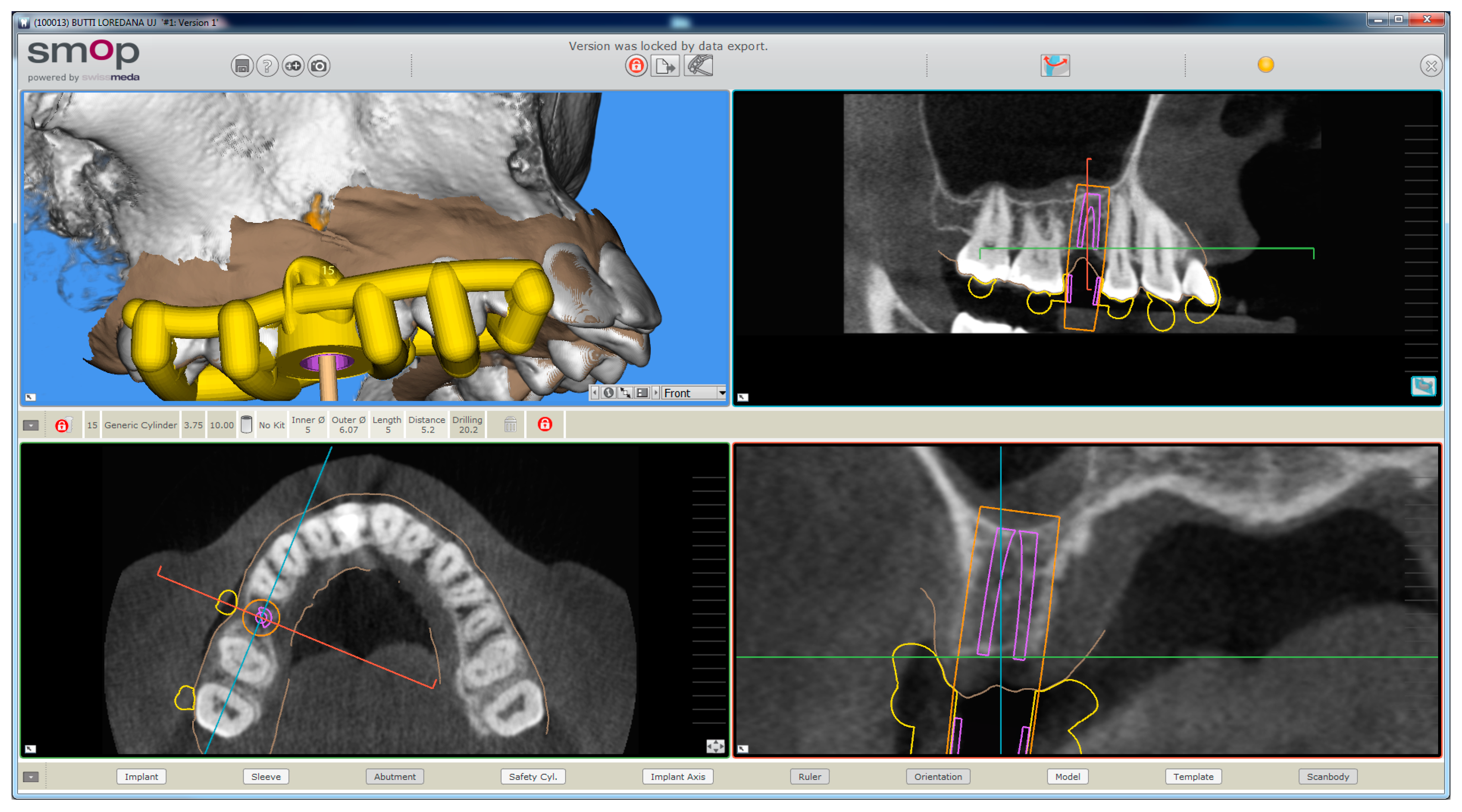This screenshot has height=812, width=1462.
Task: Click the Template button
Action: (1193, 776)
